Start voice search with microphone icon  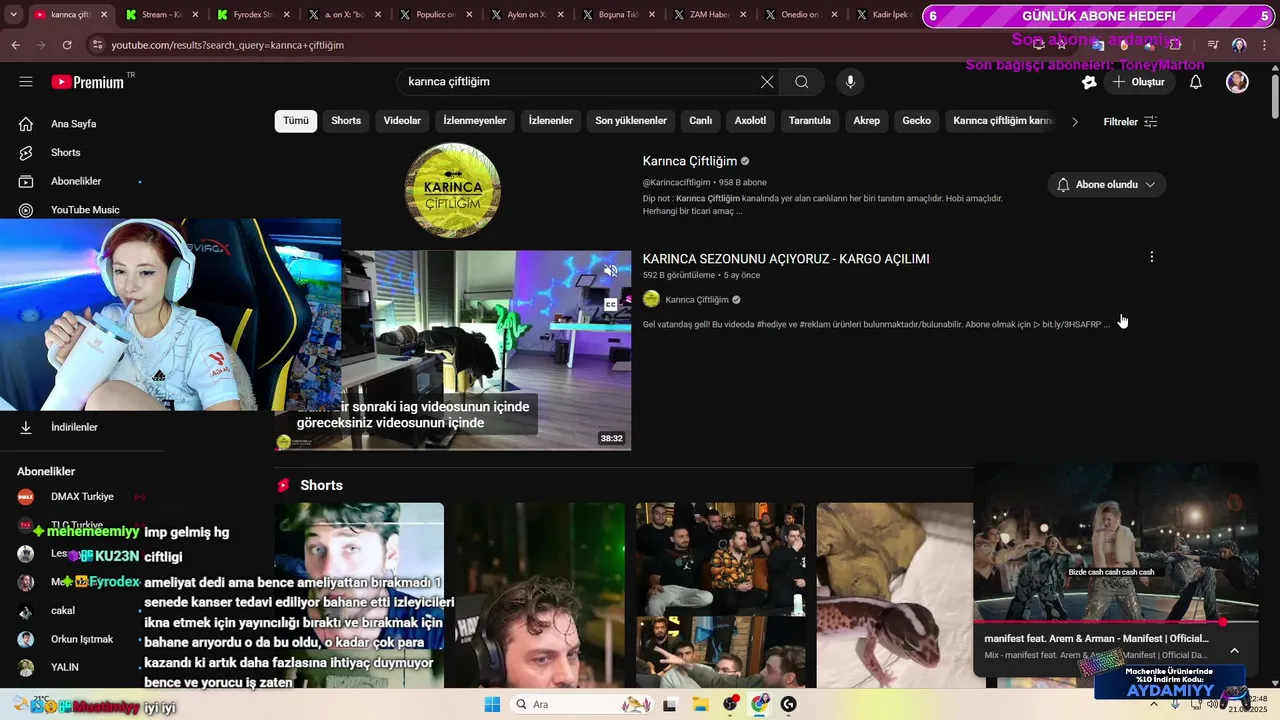click(850, 82)
